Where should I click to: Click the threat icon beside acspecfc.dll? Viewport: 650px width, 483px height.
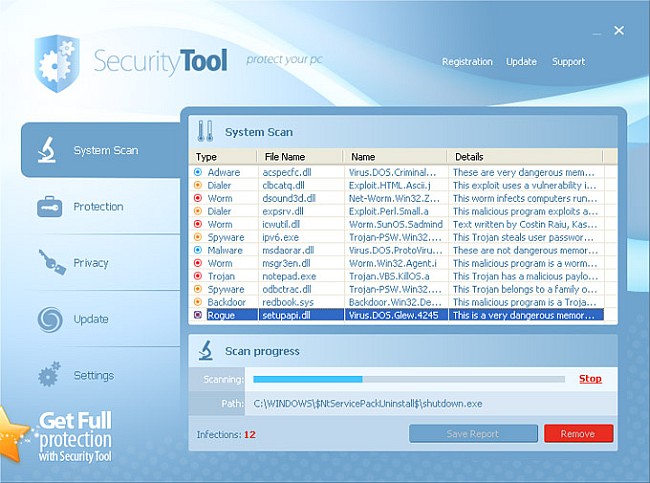tap(198, 173)
